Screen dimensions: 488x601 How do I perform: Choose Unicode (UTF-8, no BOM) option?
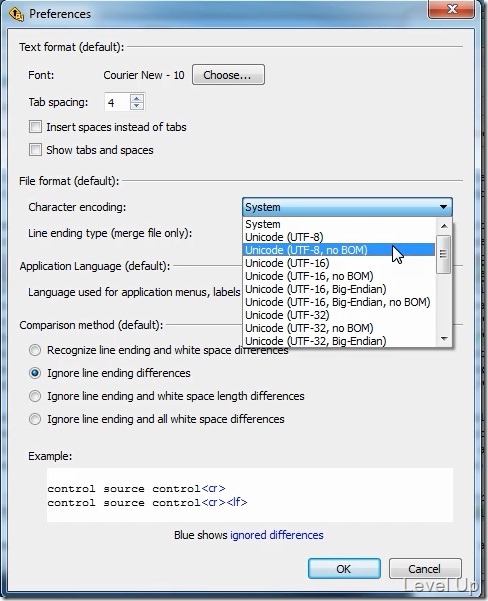pyautogui.click(x=339, y=250)
